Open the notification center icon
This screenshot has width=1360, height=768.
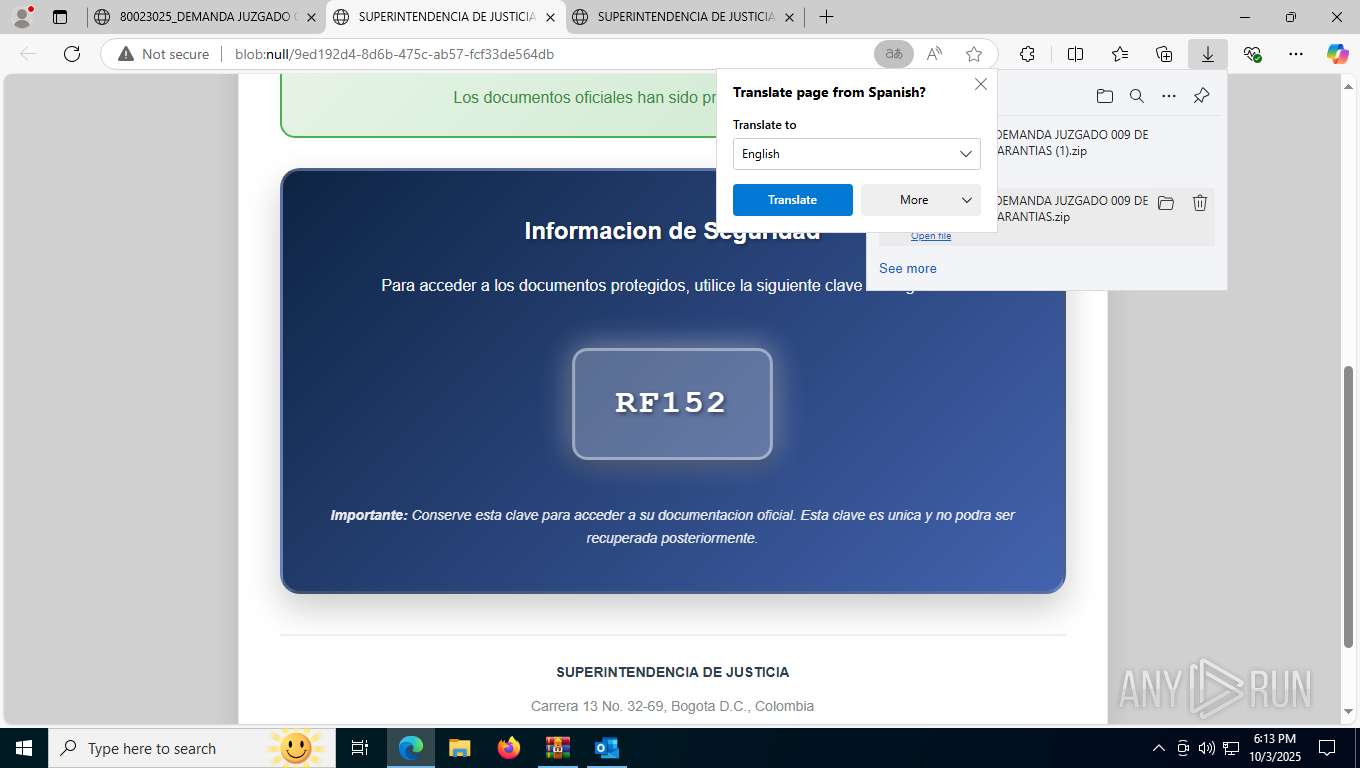1327,748
